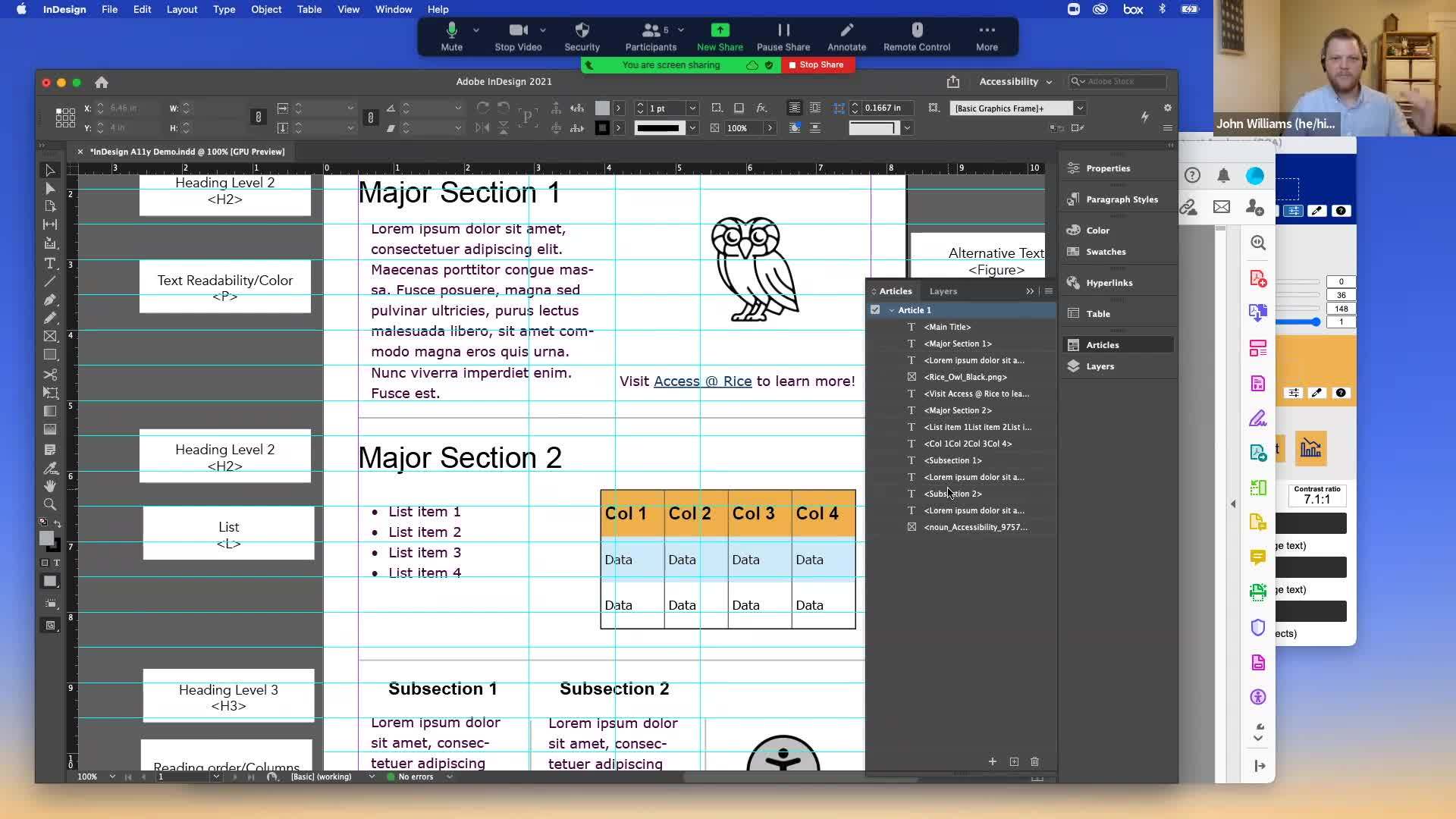The width and height of the screenshot is (1456, 819).
Task: Switch to the Layers tab in panel
Action: (943, 291)
